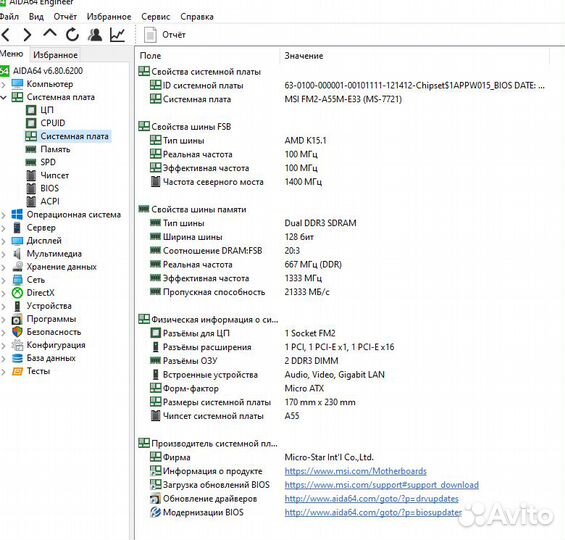Open the Вид menu
Viewport: 565px width, 540px height.
point(36,17)
